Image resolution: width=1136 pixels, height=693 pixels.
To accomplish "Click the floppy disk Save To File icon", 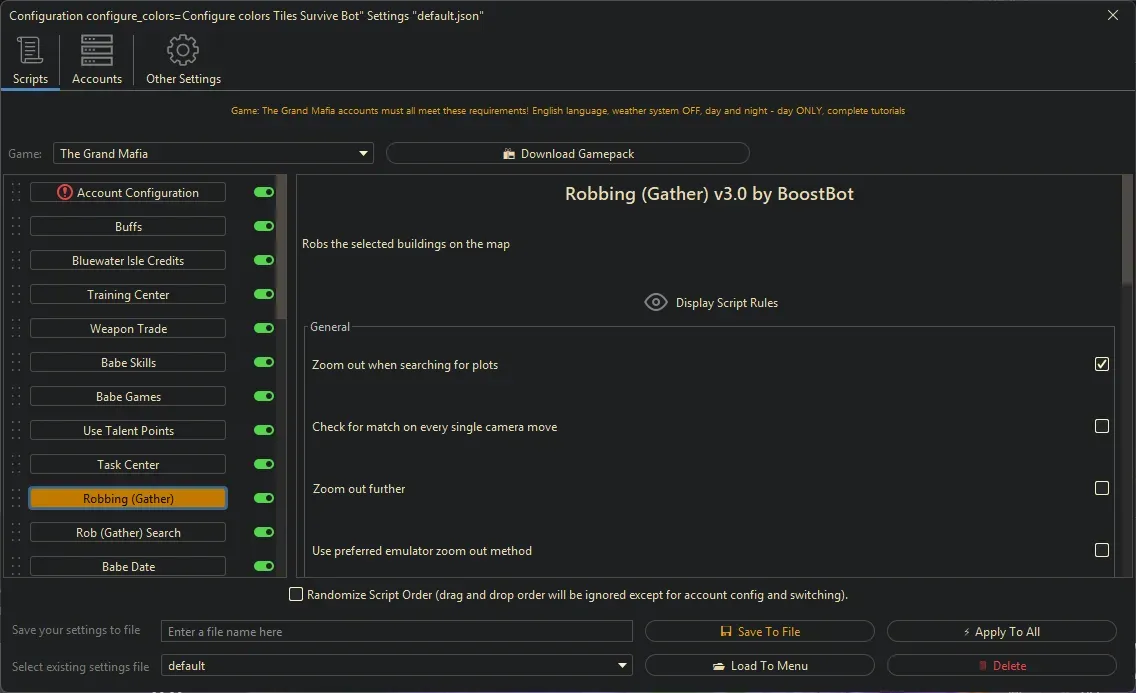I will pyautogui.click(x=725, y=631).
